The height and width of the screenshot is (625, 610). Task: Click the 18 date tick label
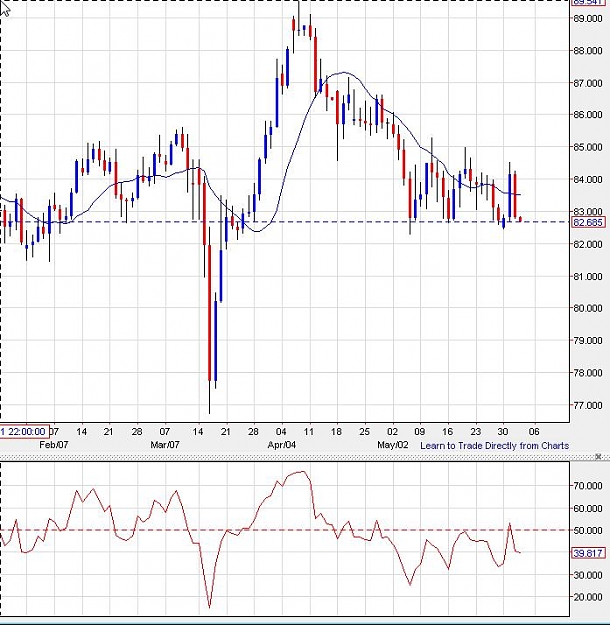[x=336, y=432]
